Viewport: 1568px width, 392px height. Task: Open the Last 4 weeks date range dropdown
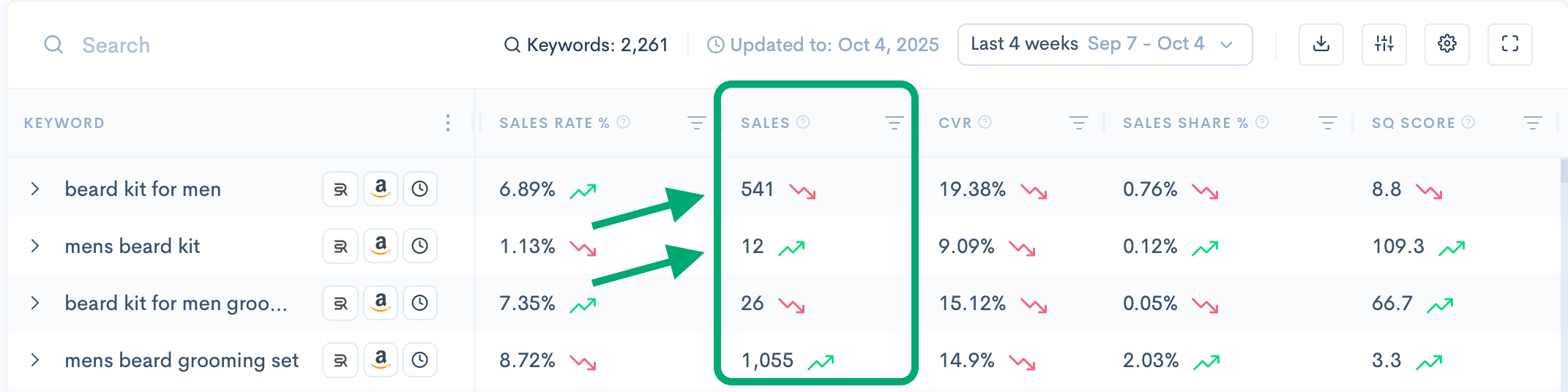pyautogui.click(x=1104, y=45)
